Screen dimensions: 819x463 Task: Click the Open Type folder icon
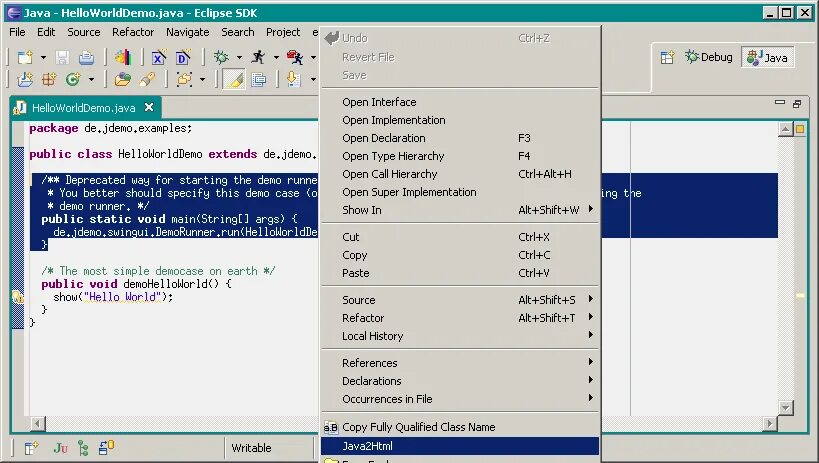[123, 79]
